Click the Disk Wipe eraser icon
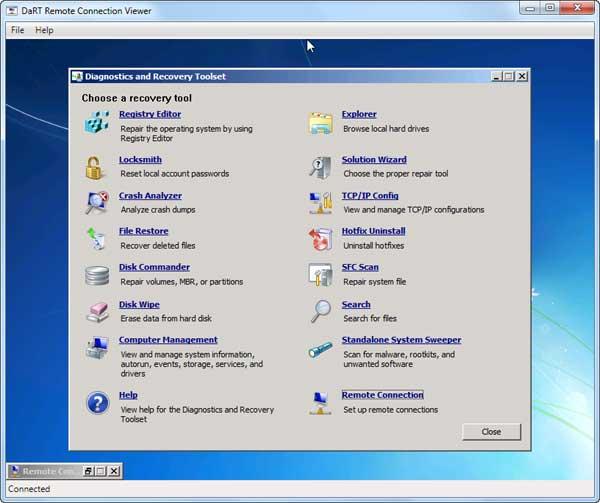Viewport: 600px width, 503px height. pos(97,312)
